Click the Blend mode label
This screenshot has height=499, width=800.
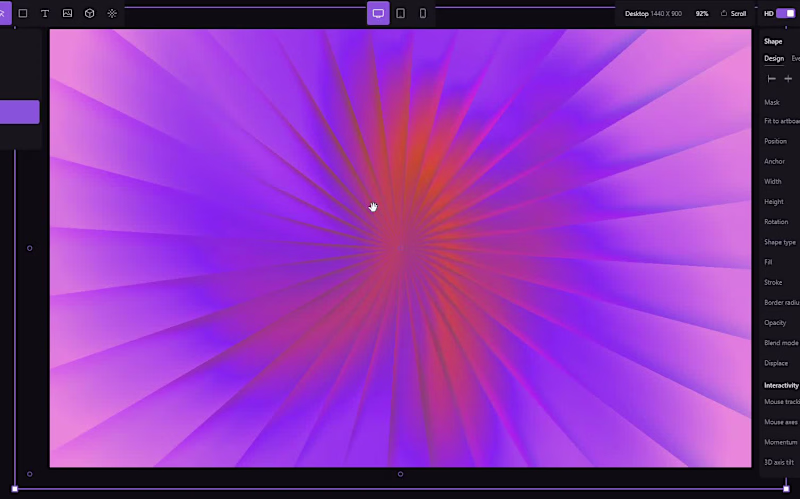[x=781, y=342]
